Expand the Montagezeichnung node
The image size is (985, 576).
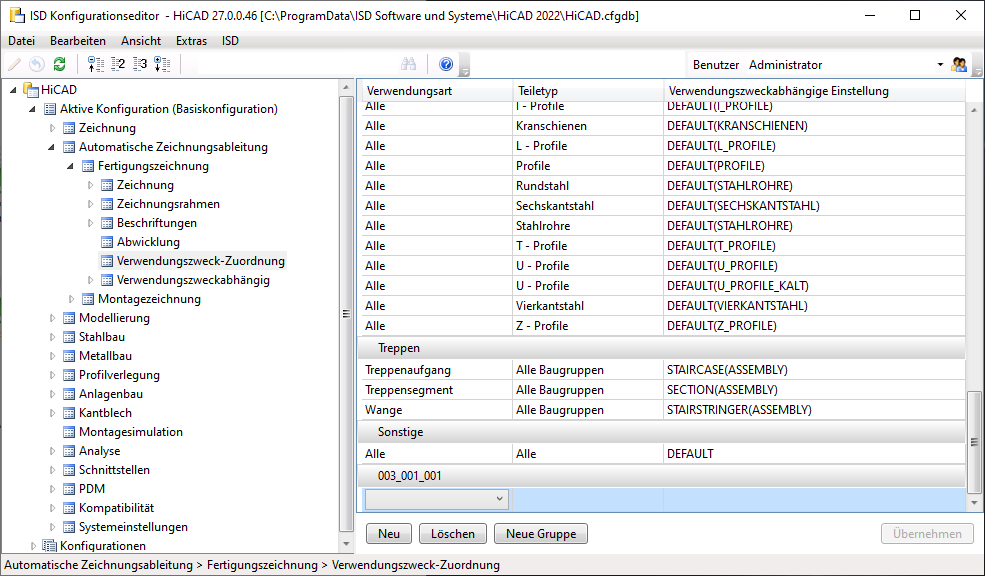click(x=71, y=299)
